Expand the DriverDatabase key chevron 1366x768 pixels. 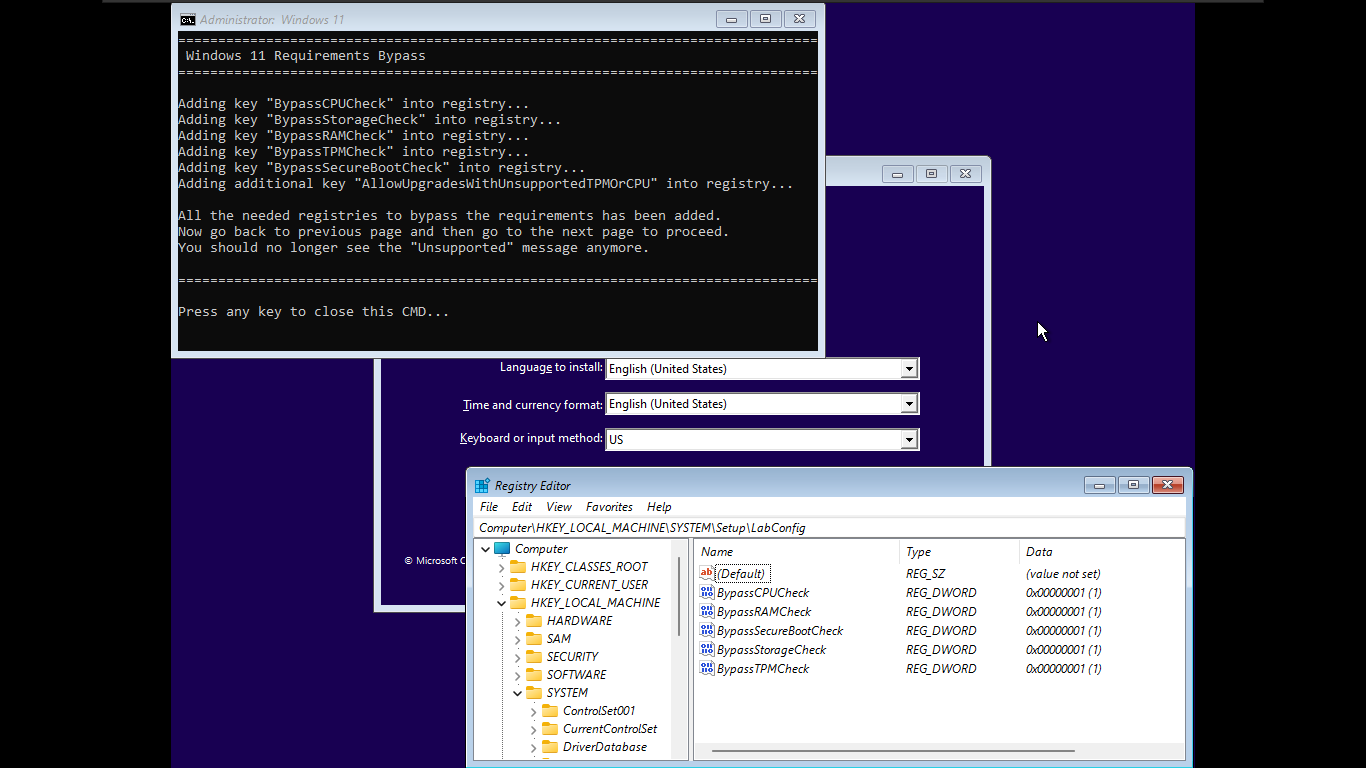coord(534,747)
